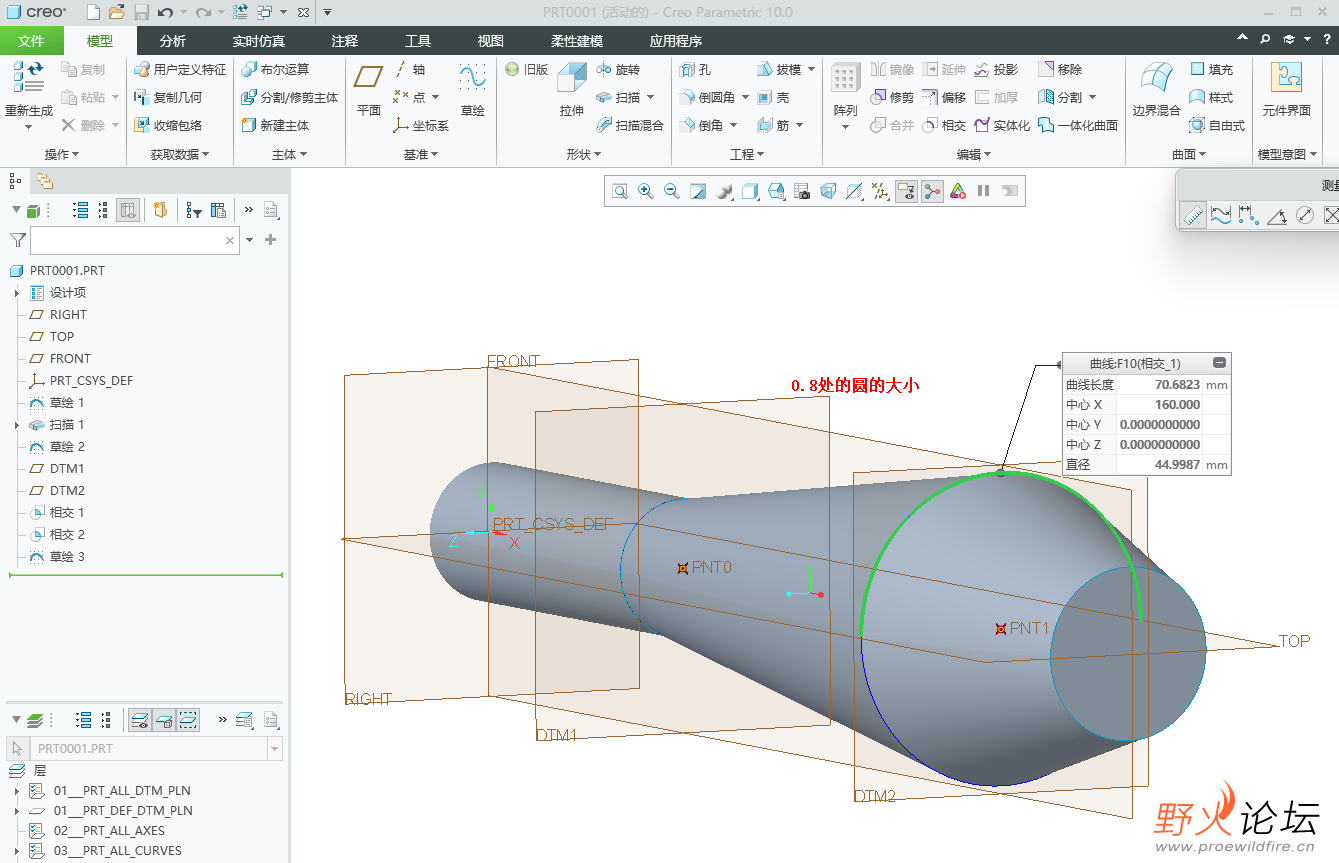Select the Hole (孔) tool
1339x863 pixels.
tap(695, 69)
